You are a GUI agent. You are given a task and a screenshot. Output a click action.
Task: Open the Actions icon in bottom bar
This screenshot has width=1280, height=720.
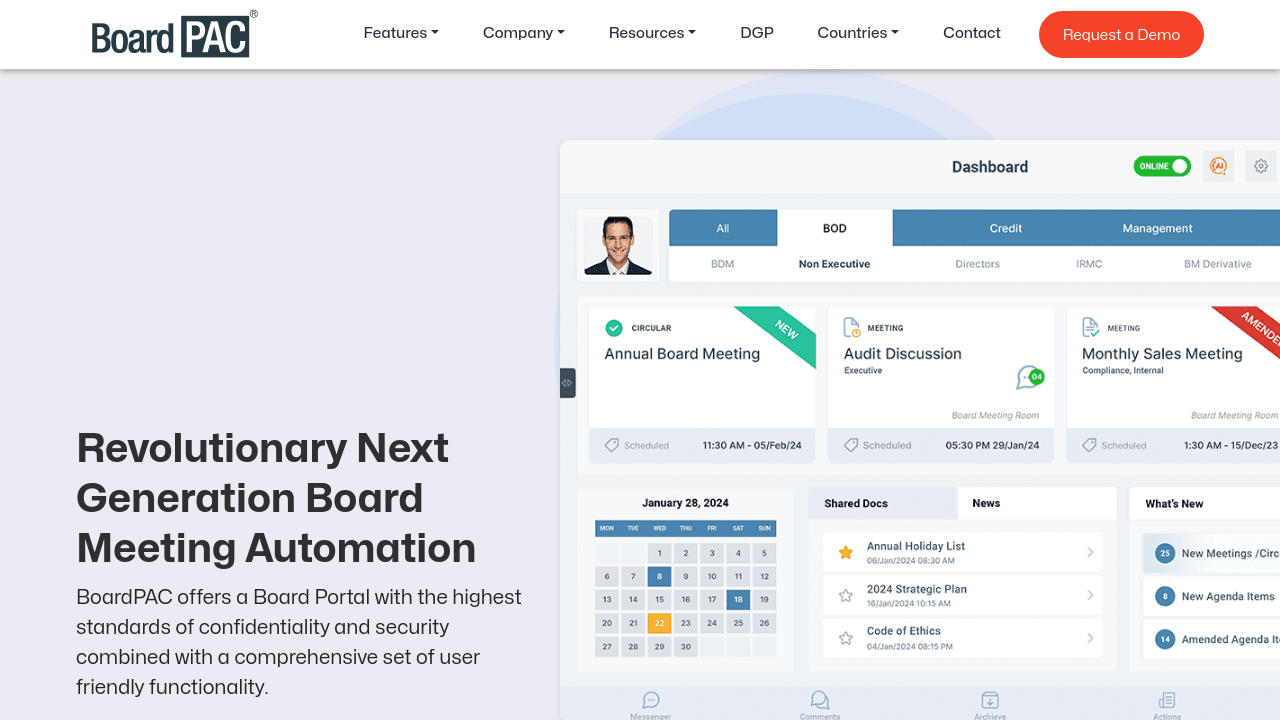pyautogui.click(x=1166, y=700)
